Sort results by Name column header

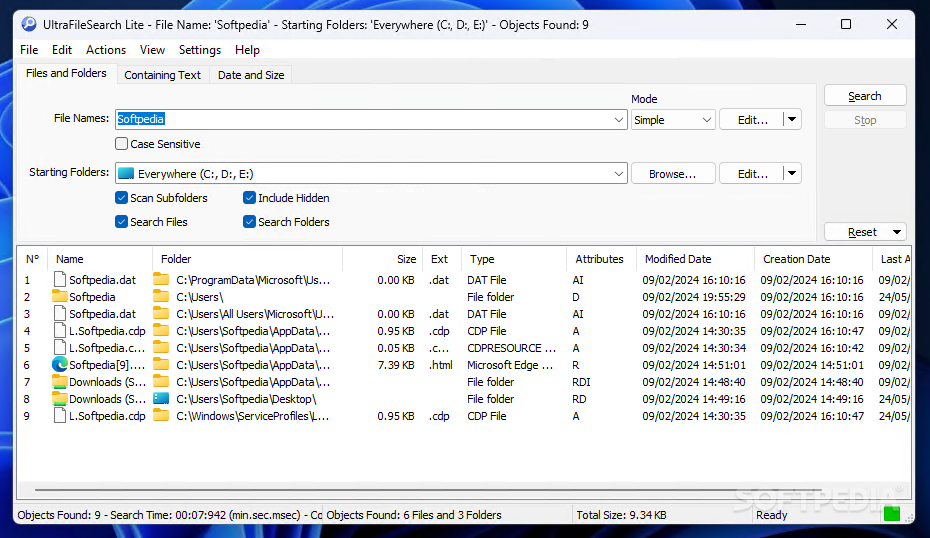(x=100, y=259)
